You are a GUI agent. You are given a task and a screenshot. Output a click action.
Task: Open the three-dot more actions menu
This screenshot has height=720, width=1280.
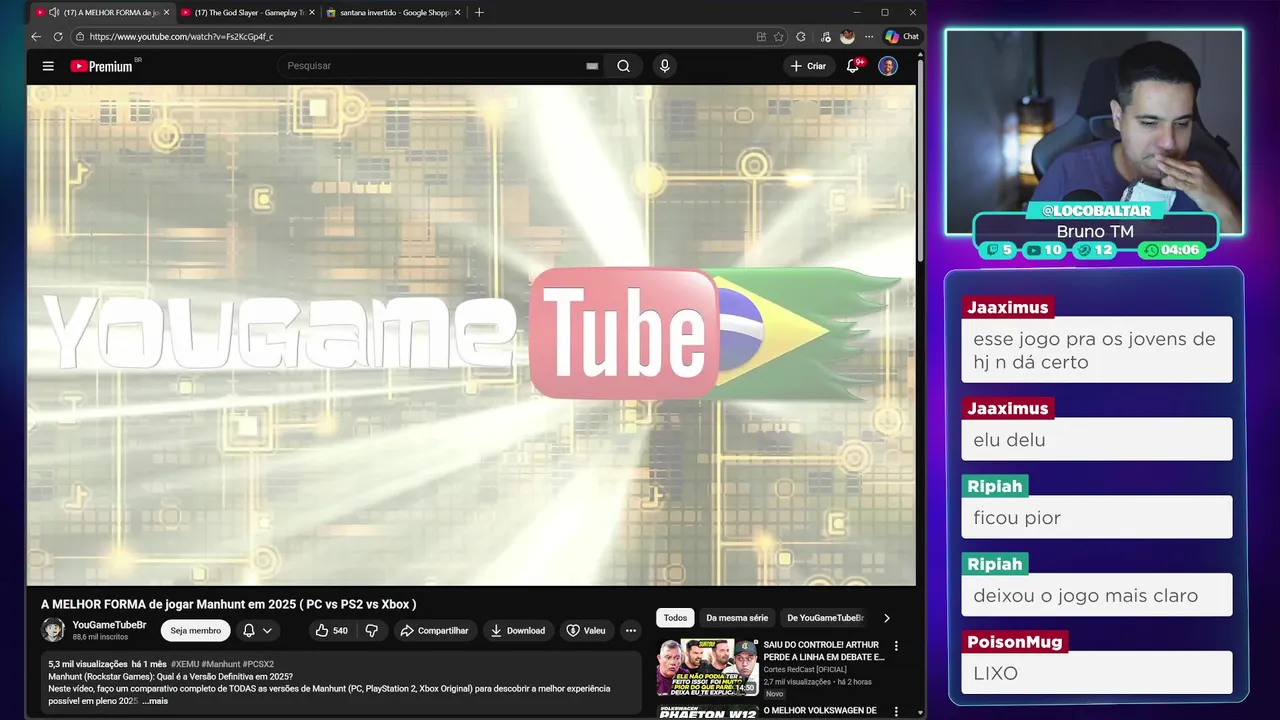[x=630, y=631]
